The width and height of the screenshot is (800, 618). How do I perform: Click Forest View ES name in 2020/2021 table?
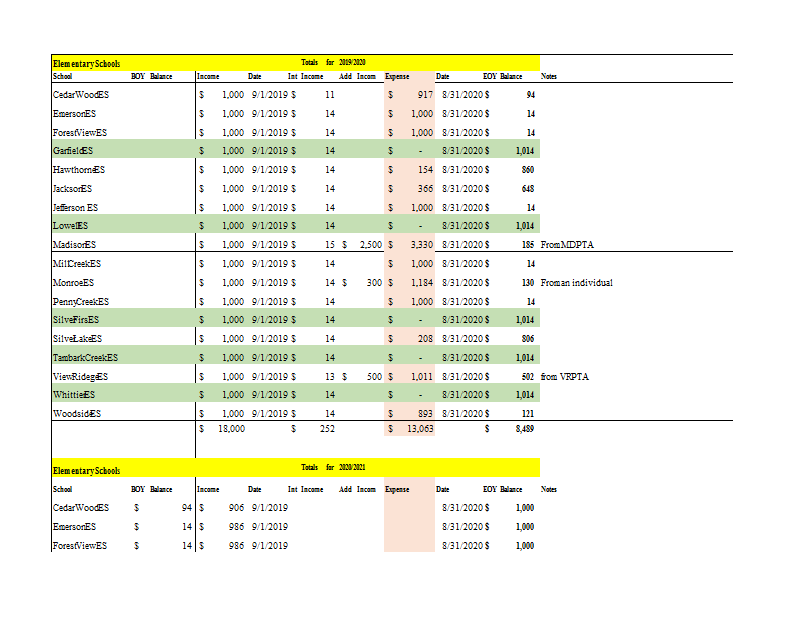[80, 546]
